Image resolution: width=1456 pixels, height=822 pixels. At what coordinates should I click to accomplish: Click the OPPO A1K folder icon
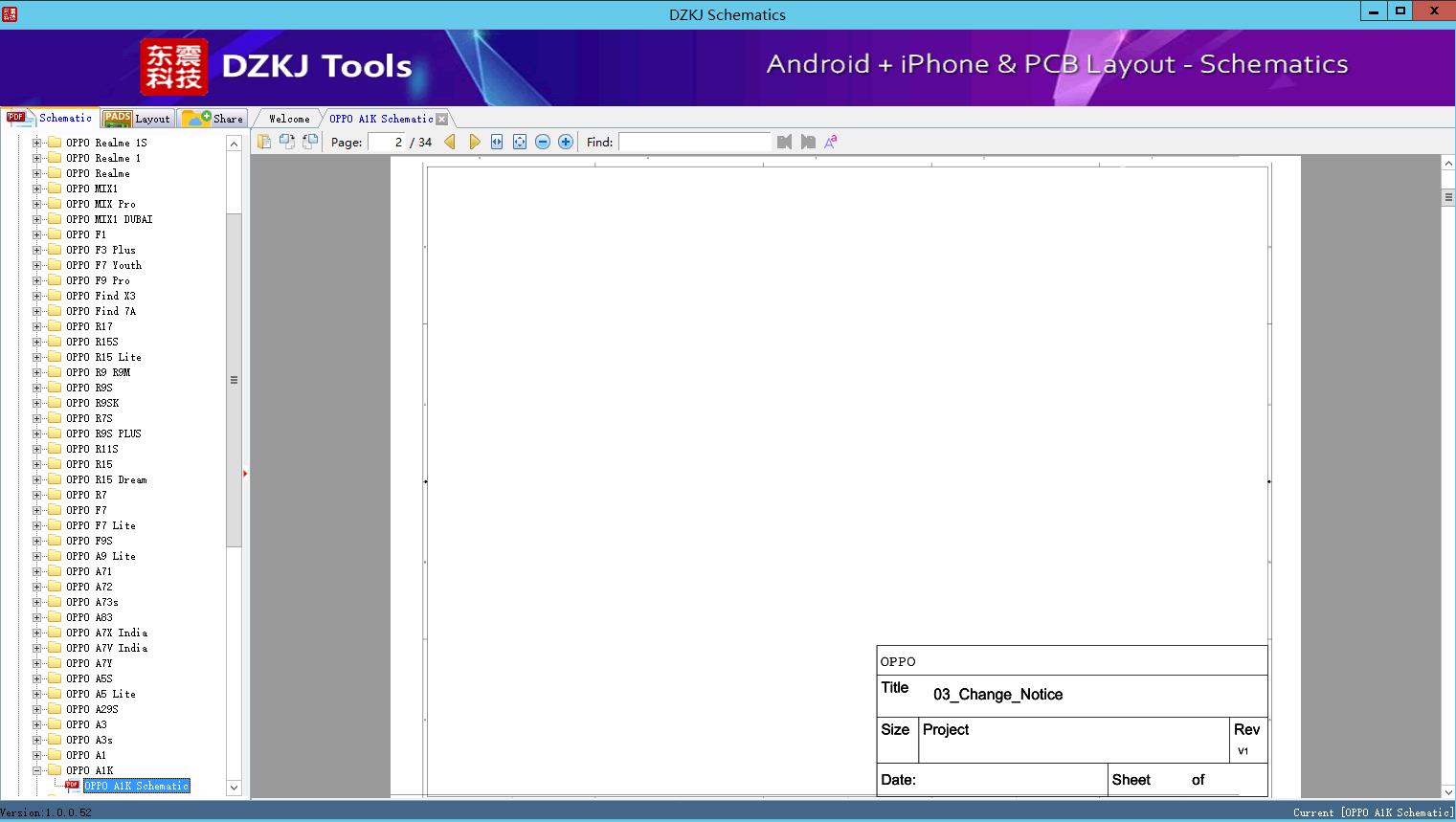[55, 770]
